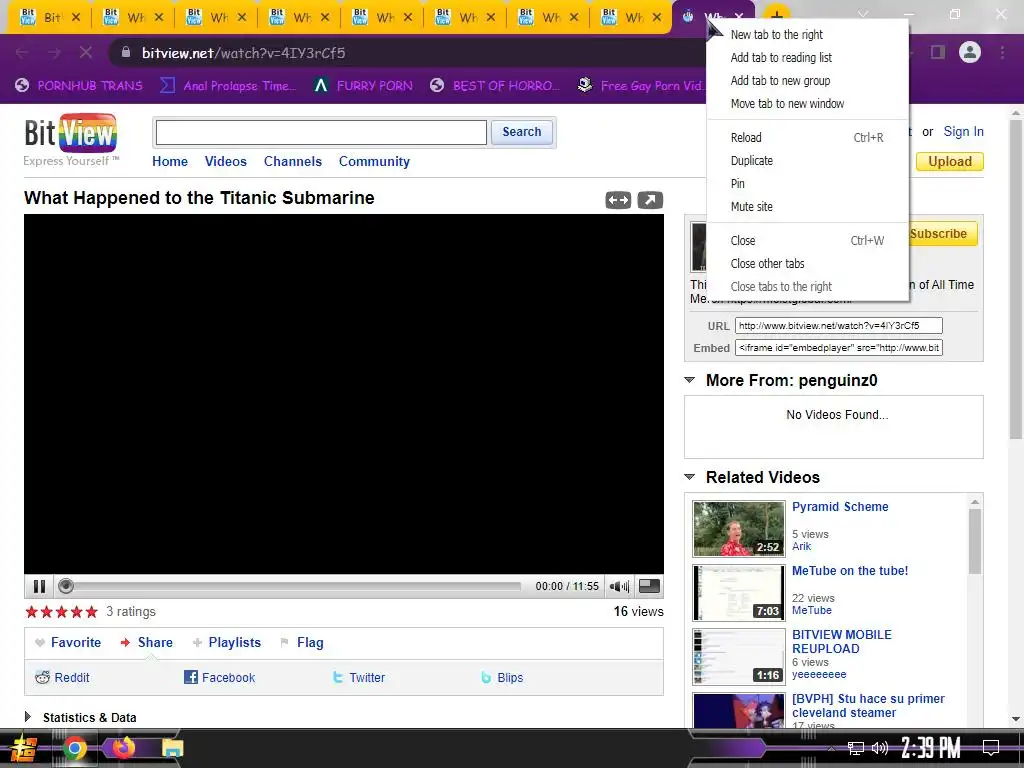The image size is (1024, 768).
Task: Click the video volume speaker icon
Action: click(x=618, y=586)
